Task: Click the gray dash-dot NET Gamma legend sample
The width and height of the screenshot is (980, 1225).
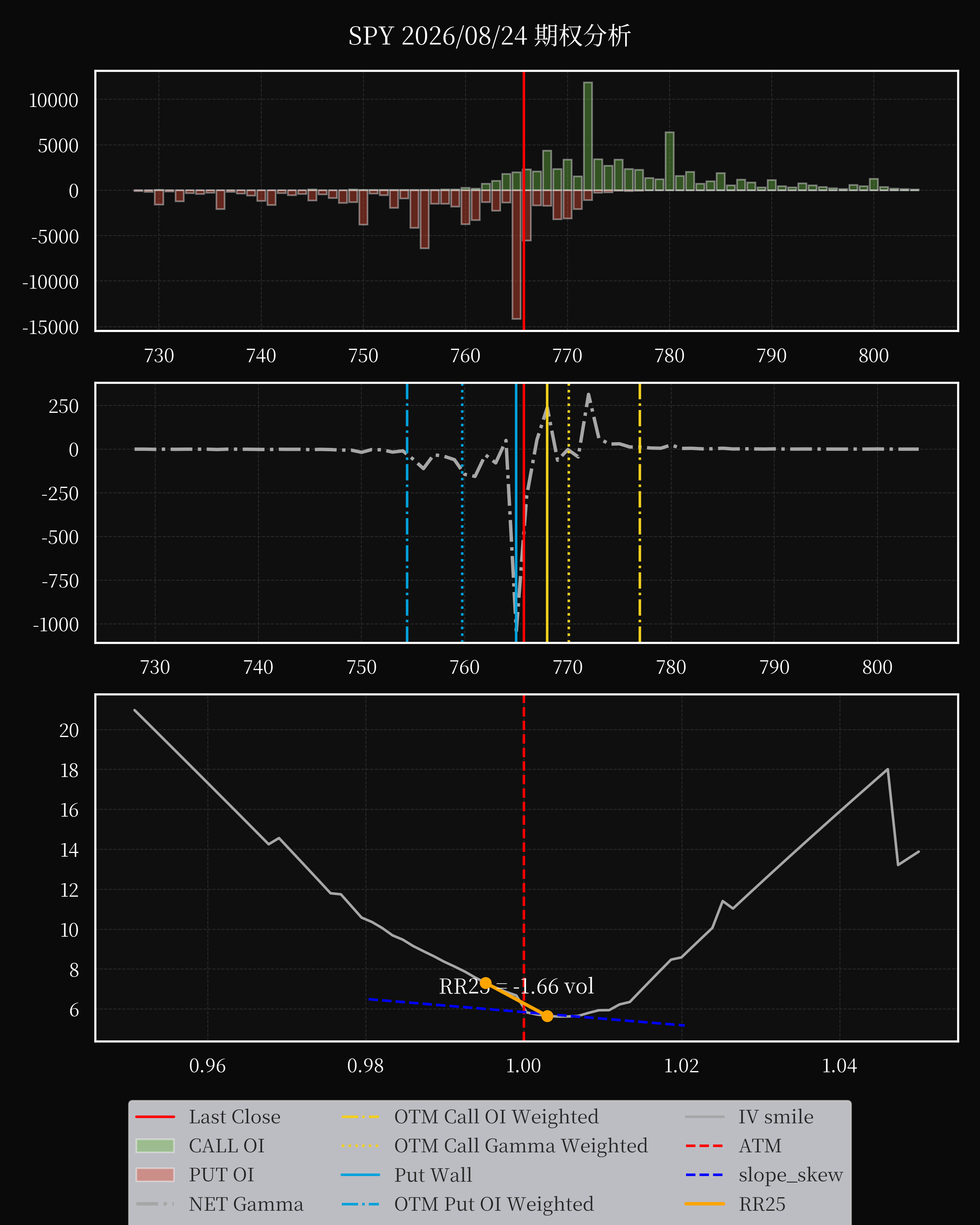Action: [155, 1203]
